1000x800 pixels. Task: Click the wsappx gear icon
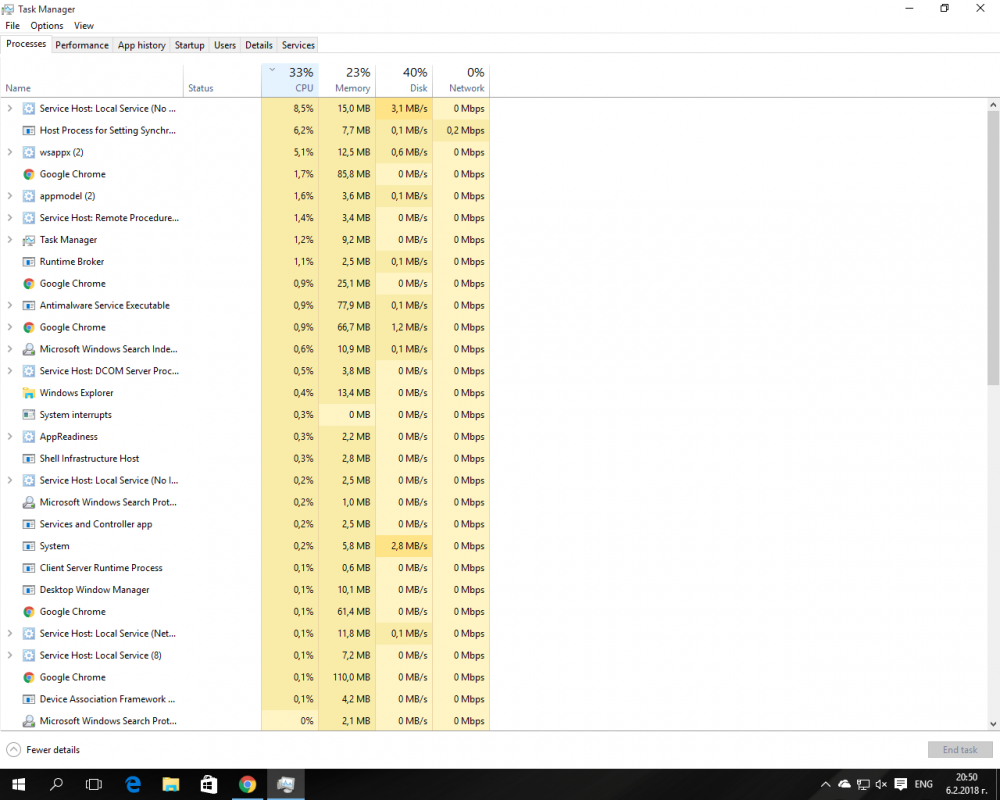tap(29, 152)
